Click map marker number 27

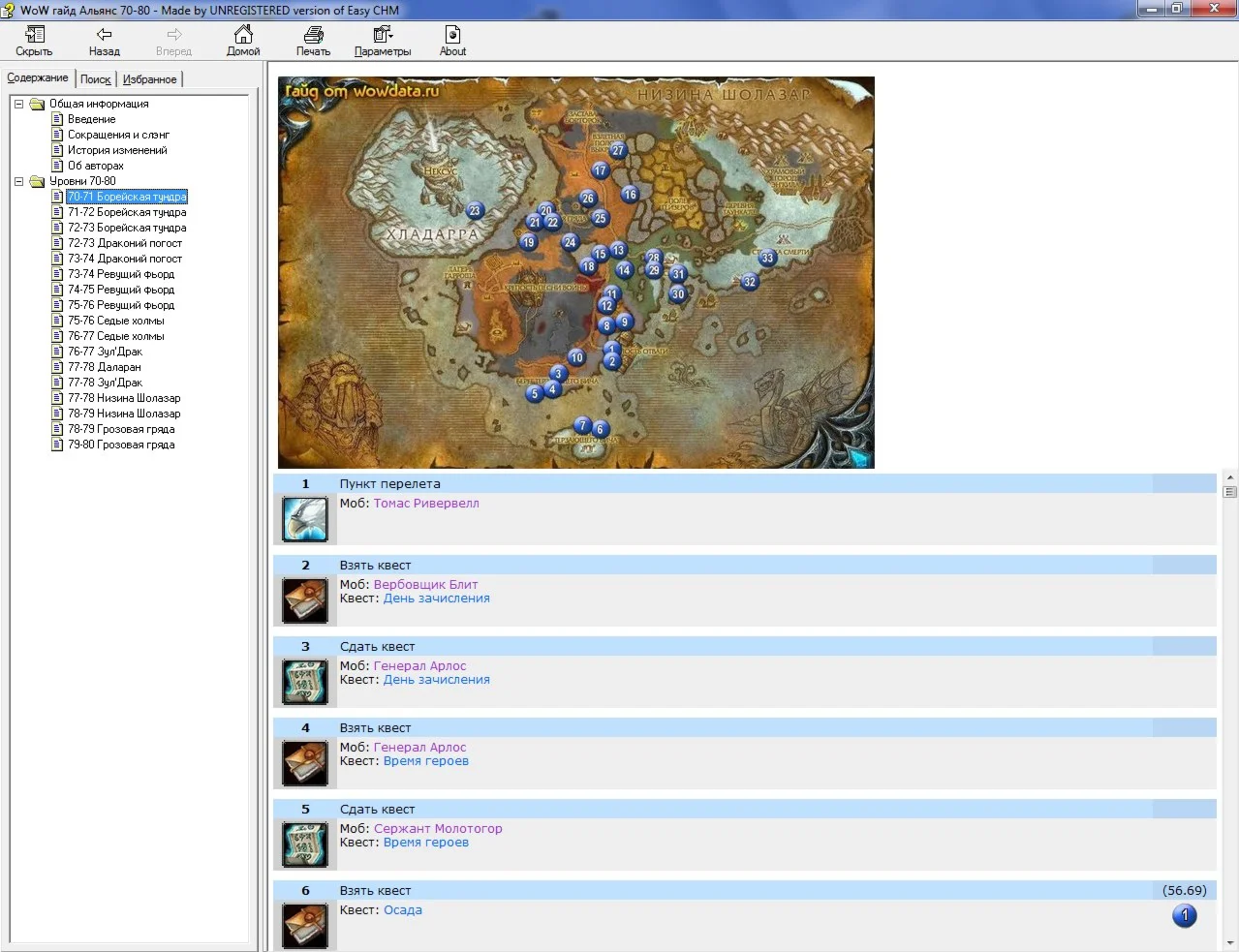(x=618, y=150)
